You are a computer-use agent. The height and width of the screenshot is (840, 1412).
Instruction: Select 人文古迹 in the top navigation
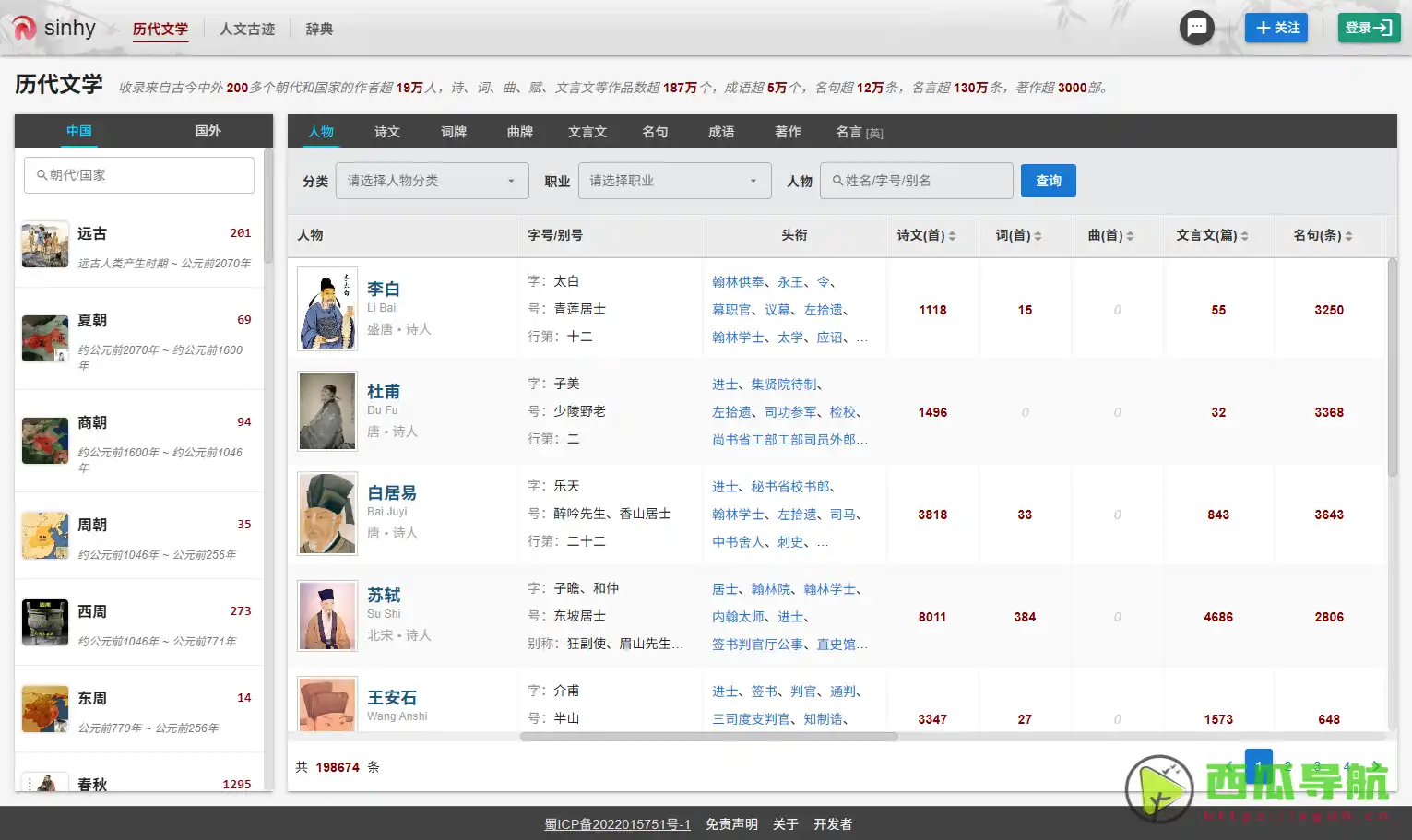pos(246,29)
